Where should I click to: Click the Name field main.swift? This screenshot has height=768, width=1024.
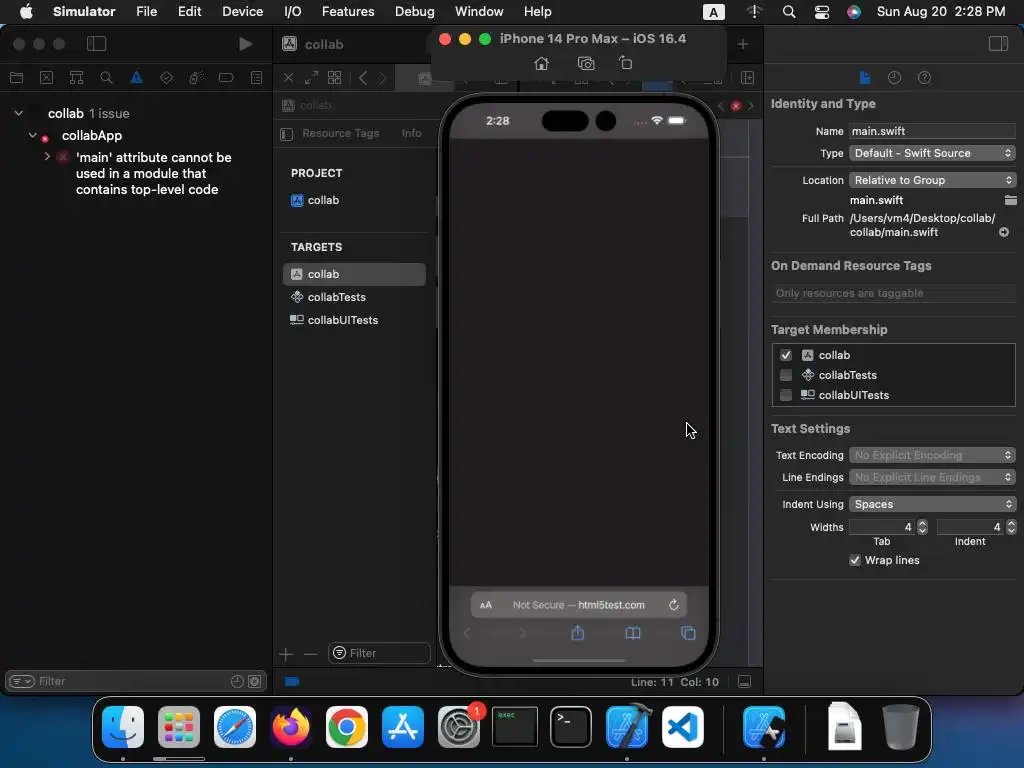pyautogui.click(x=932, y=131)
